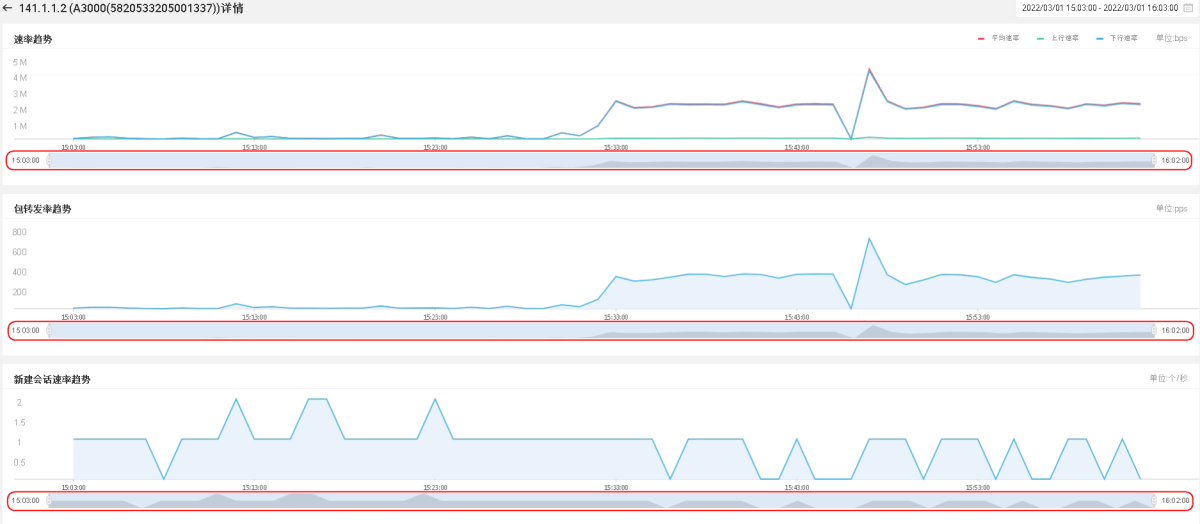The image size is (1200, 524).
Task: Click left zoom handle of 包转发率趋势 slider
Action: pyautogui.click(x=49, y=330)
